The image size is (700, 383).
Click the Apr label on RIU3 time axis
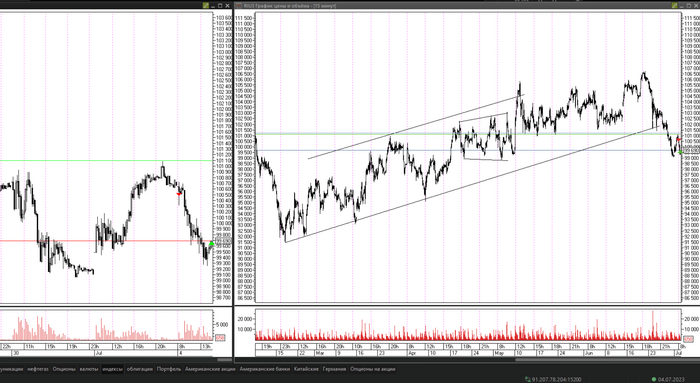412,353
